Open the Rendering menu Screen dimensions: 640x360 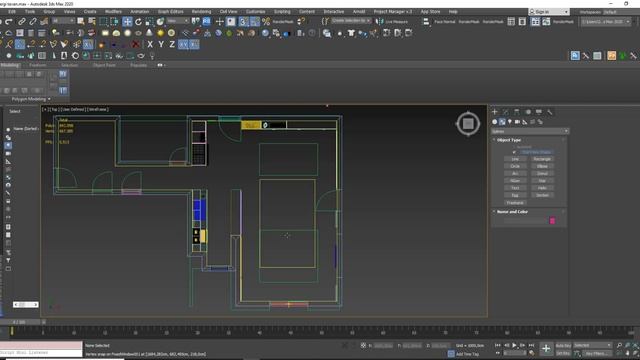coord(201,11)
